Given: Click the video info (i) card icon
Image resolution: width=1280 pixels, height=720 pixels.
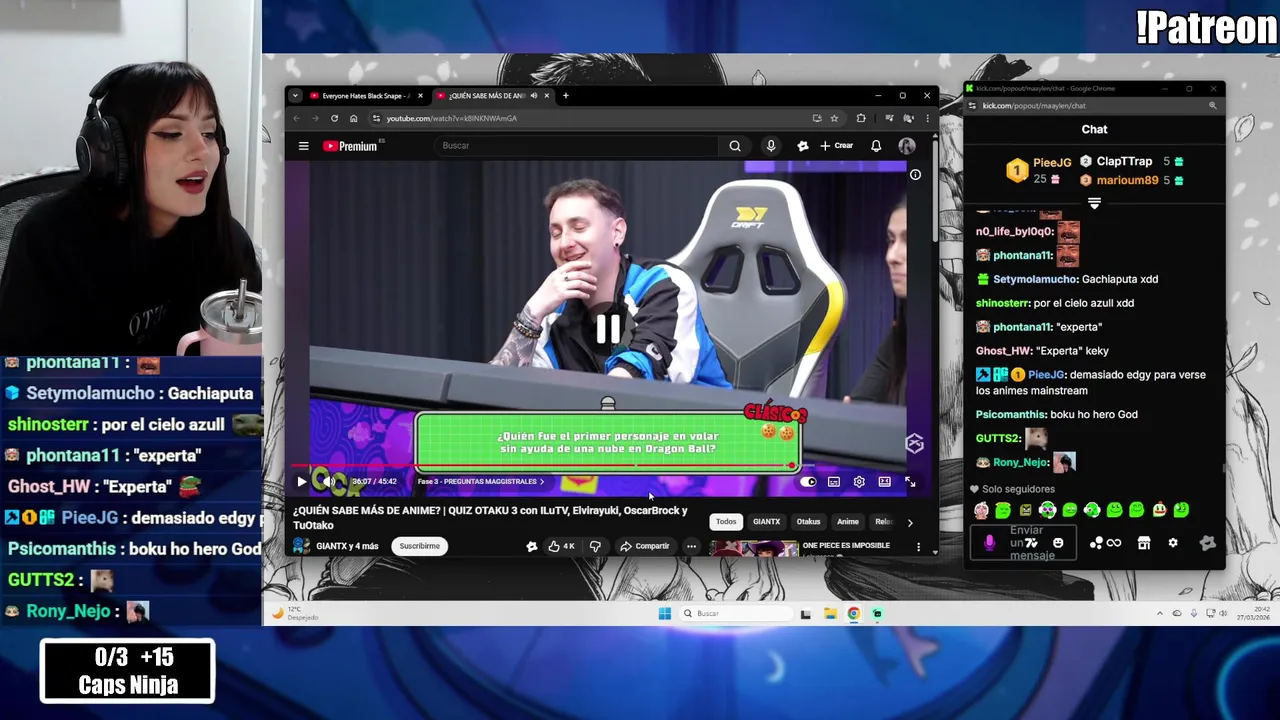Looking at the screenshot, I should pos(914,175).
